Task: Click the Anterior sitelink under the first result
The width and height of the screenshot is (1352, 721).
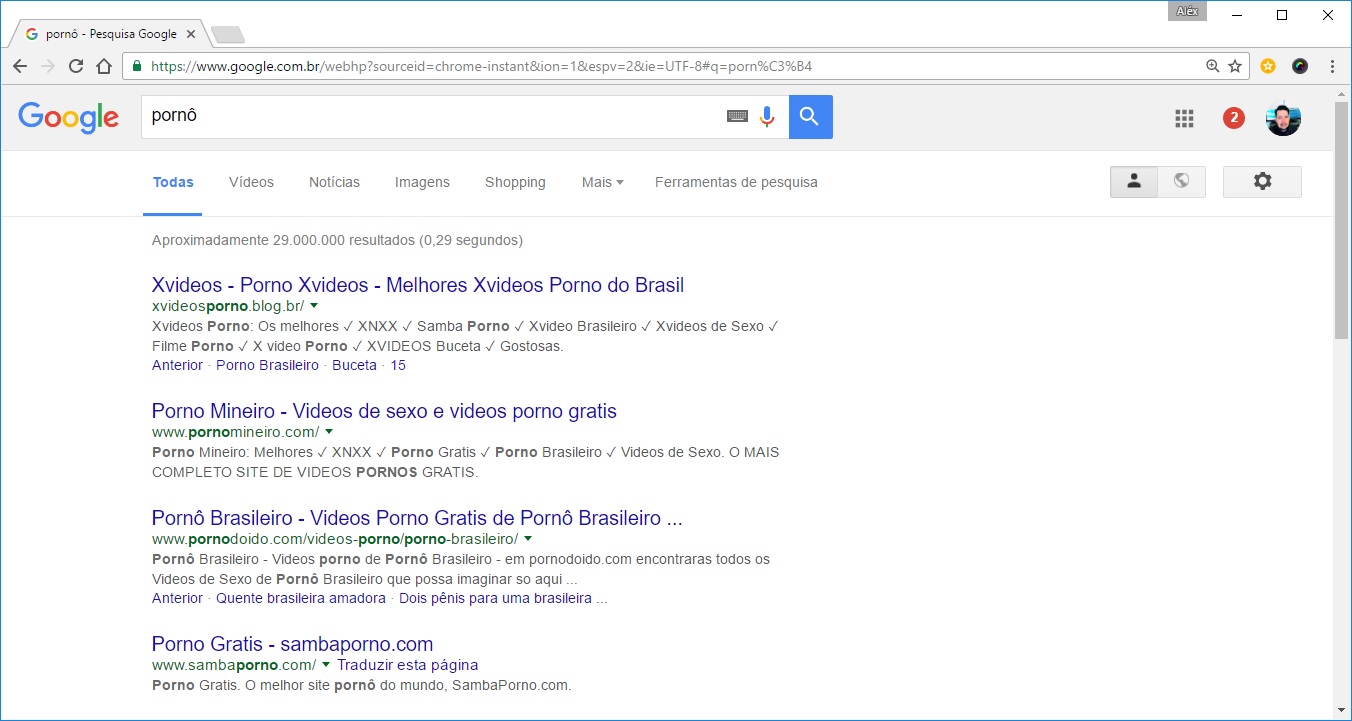Action: coord(177,365)
